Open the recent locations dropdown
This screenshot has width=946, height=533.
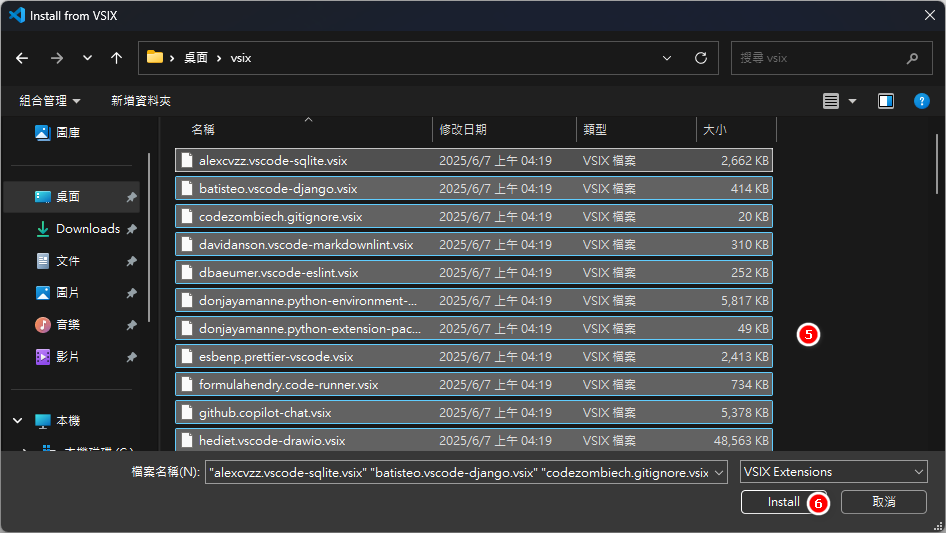point(87,58)
